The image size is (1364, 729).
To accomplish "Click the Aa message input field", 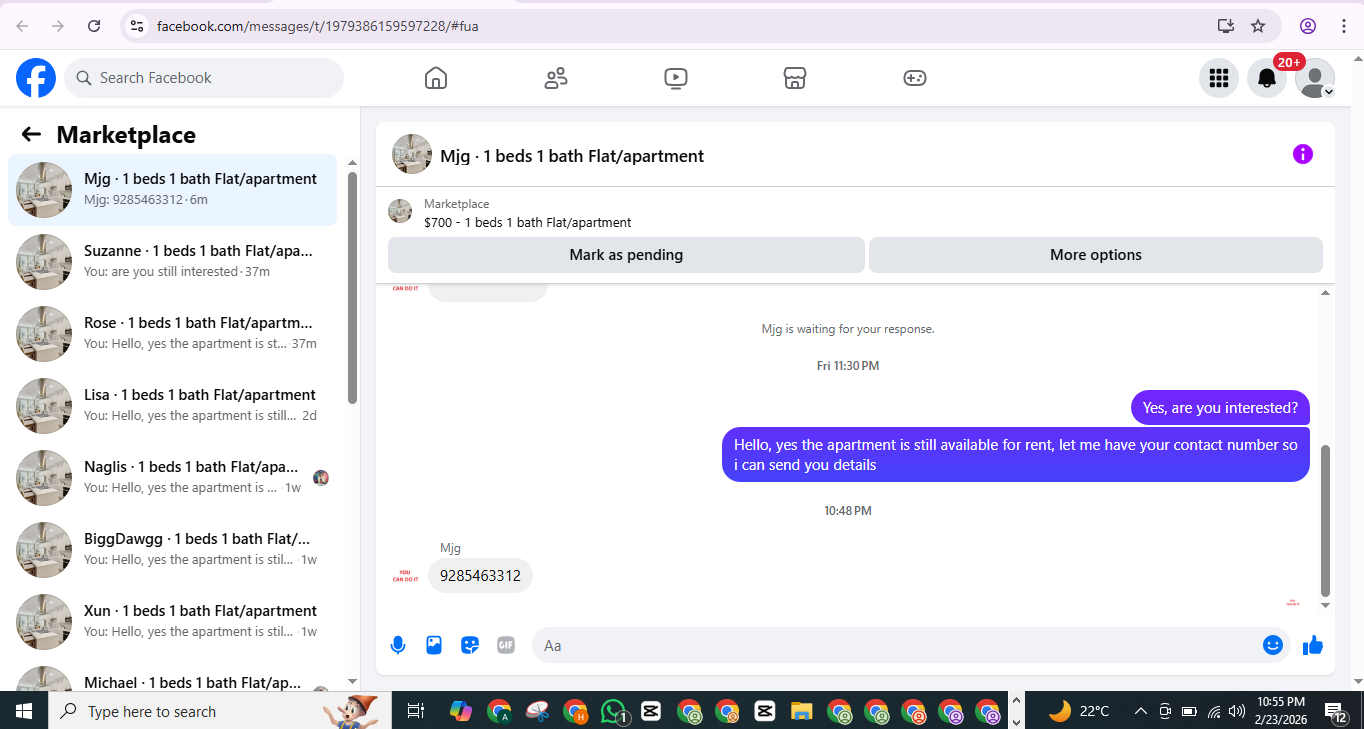I will (x=911, y=645).
